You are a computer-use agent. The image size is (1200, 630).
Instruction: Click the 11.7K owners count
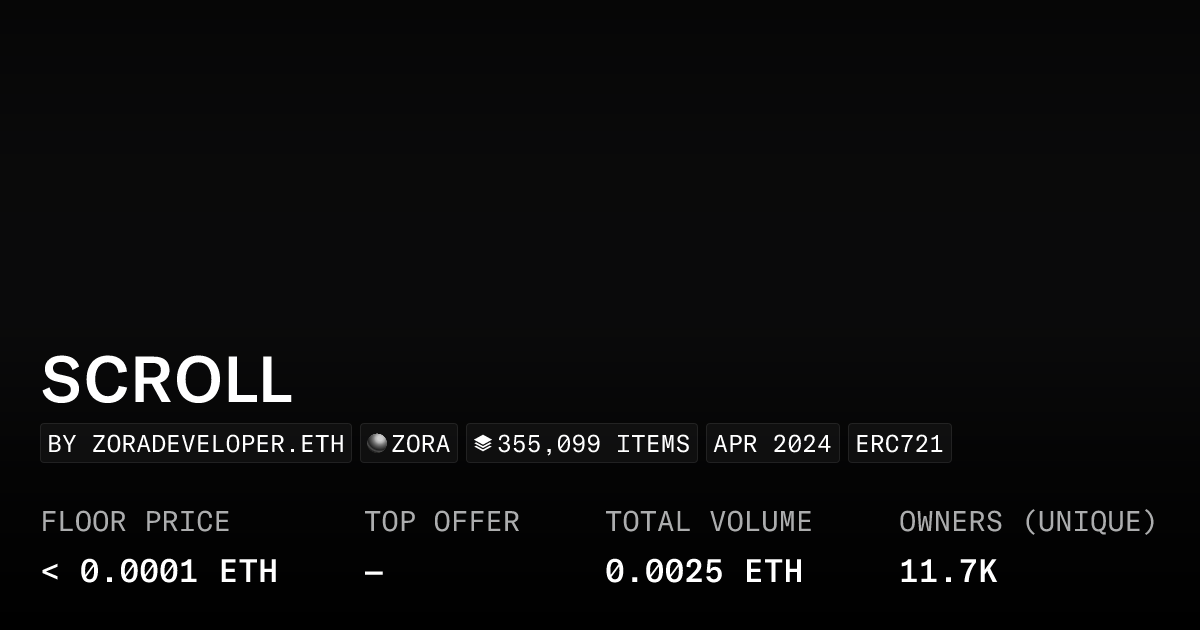tap(947, 572)
